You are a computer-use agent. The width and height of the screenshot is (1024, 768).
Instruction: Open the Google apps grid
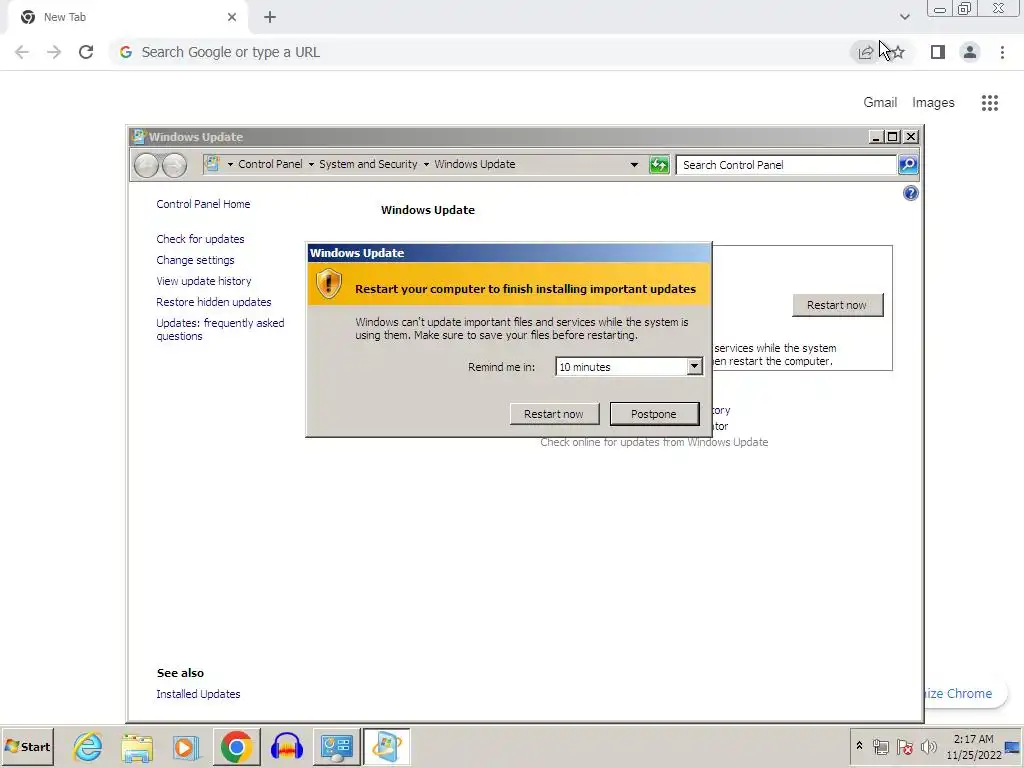pyautogui.click(x=990, y=103)
